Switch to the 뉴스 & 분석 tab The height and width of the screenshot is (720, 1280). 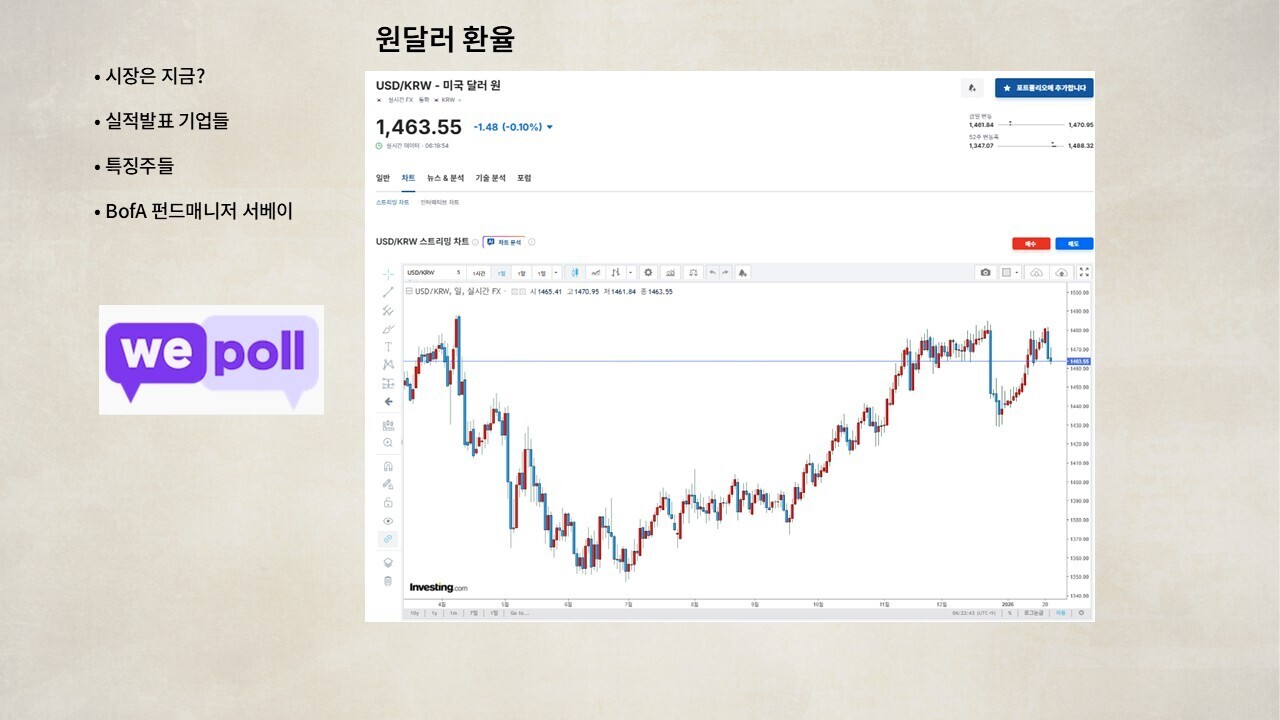click(x=445, y=178)
